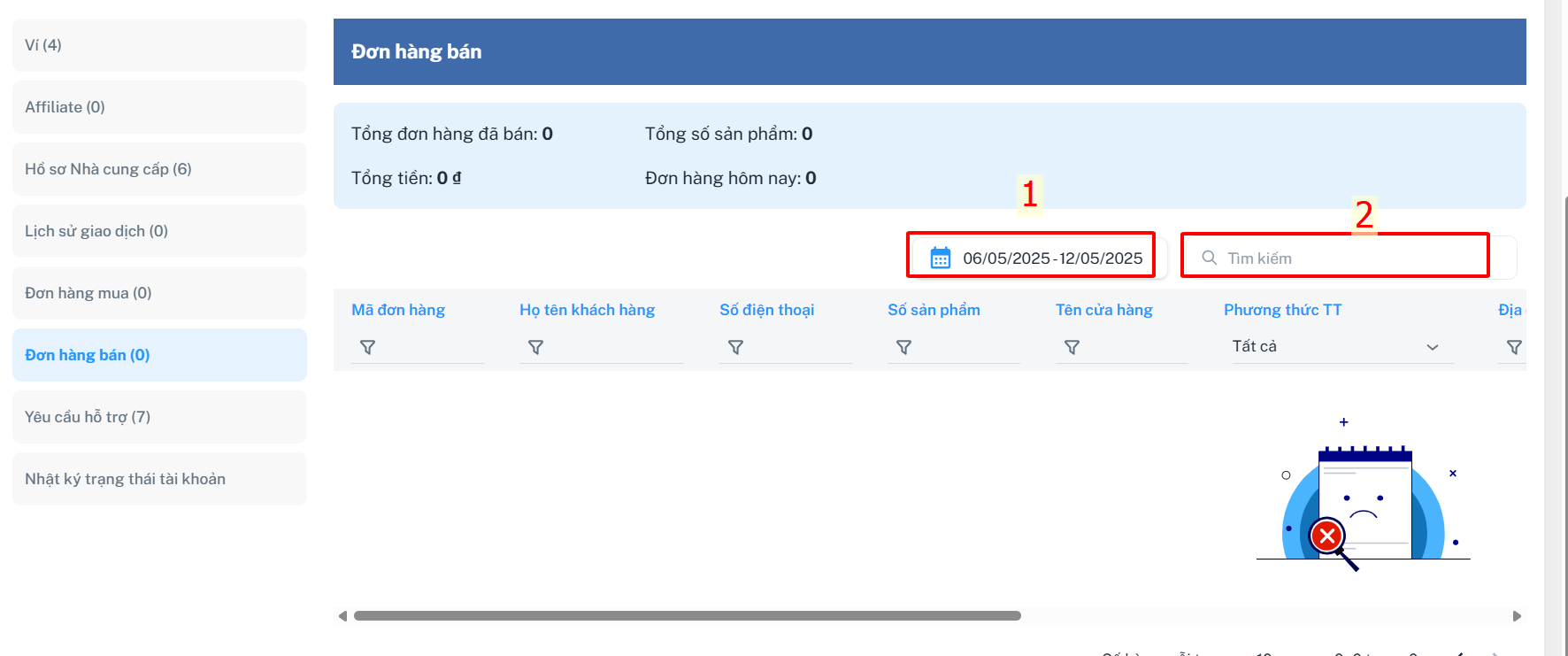Open Nhật ký trạng thái tài khoản
The width and height of the screenshot is (1568, 656).
click(x=159, y=479)
